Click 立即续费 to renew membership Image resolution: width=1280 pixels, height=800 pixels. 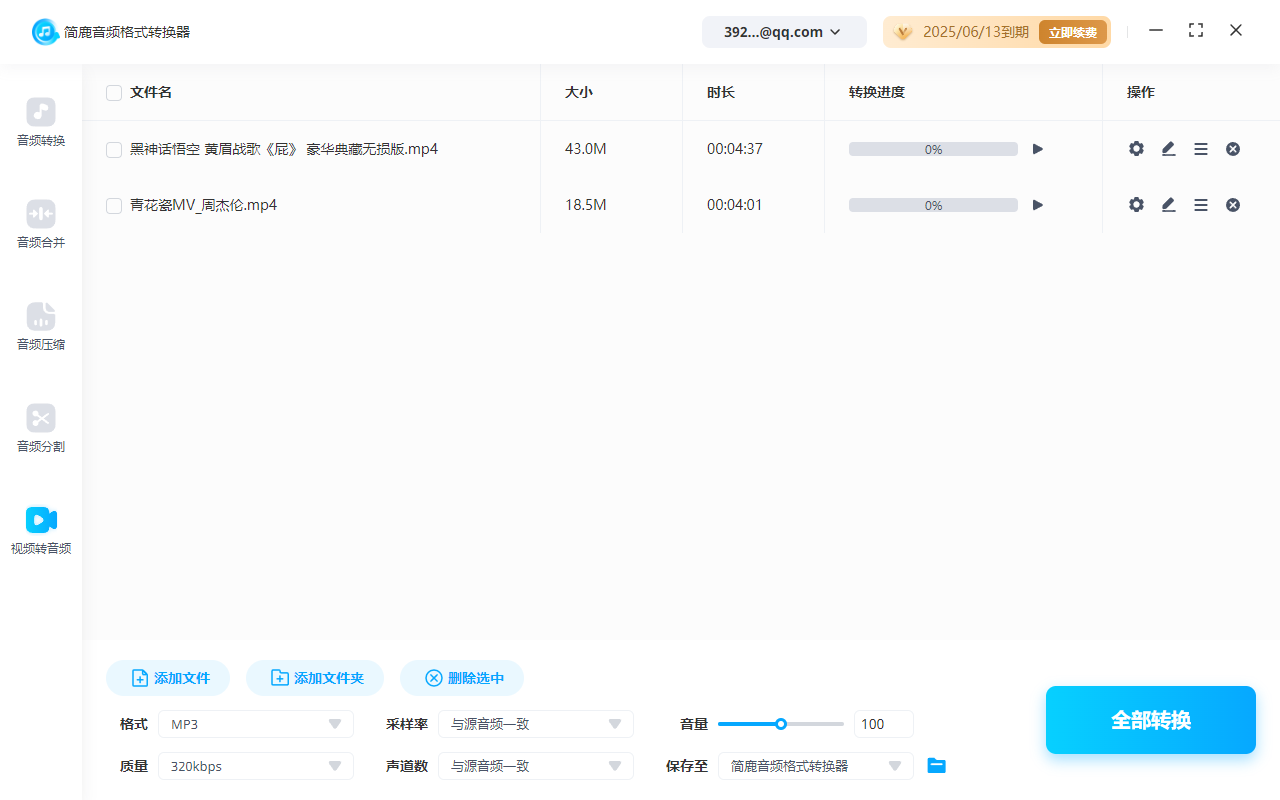point(1073,31)
